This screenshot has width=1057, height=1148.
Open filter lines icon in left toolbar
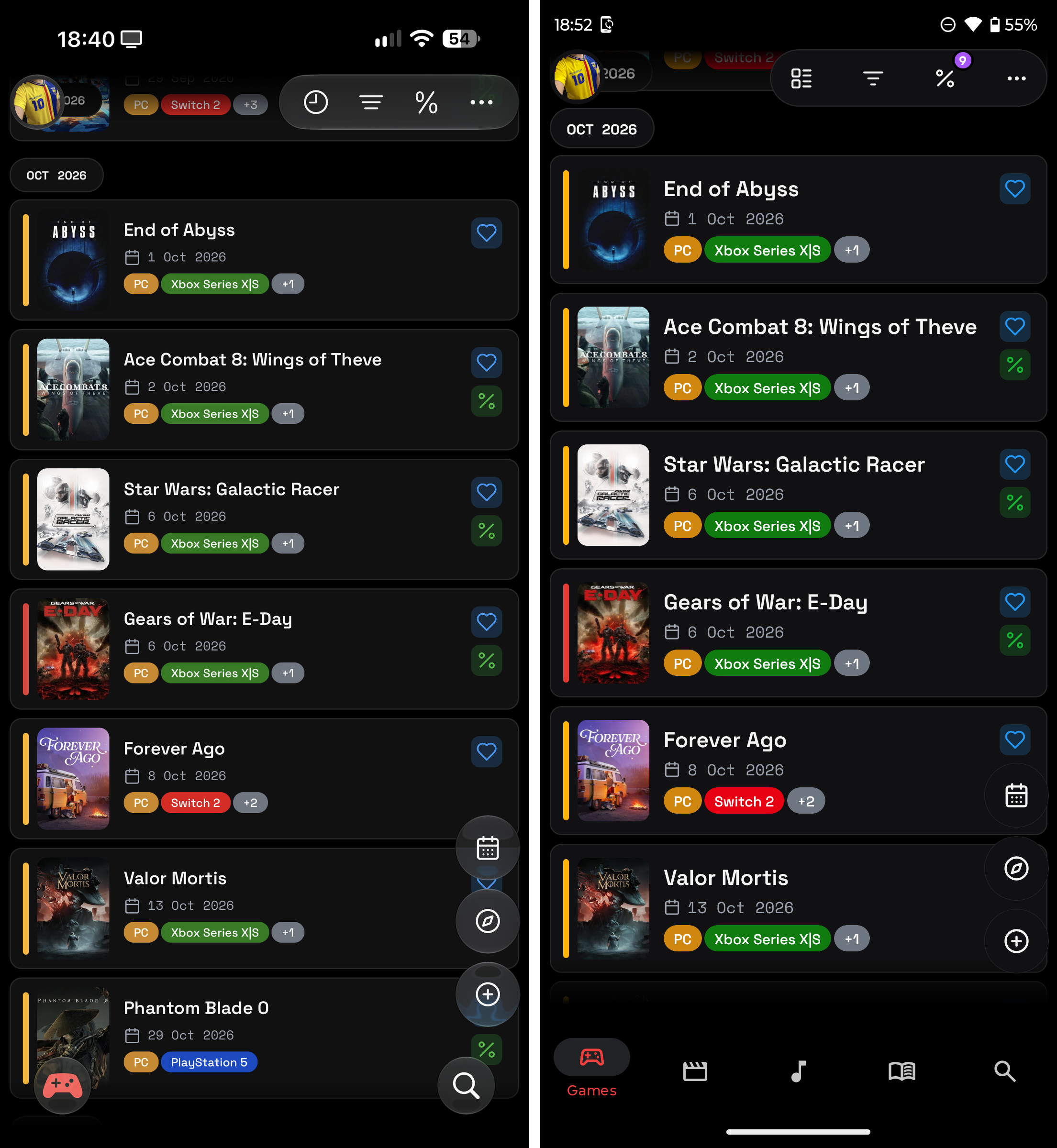click(371, 102)
